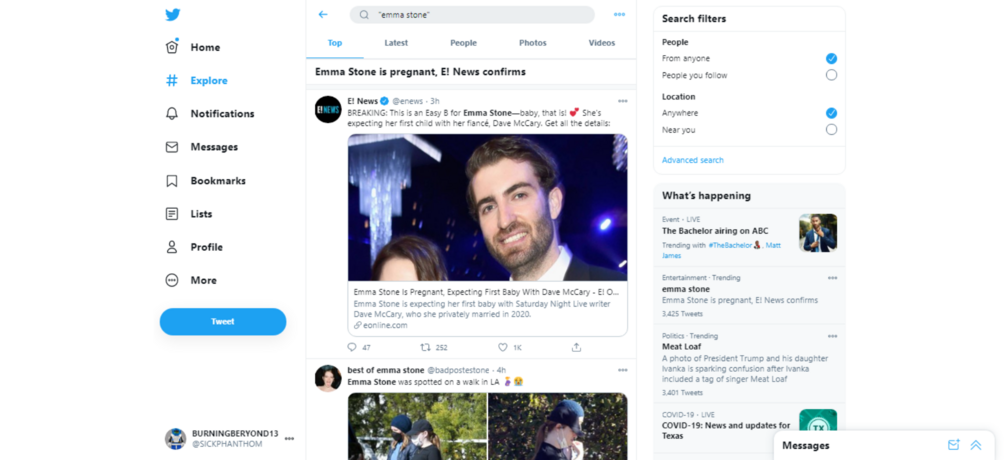Image resolution: width=1005 pixels, height=460 pixels.
Task: Open BURNINGBERYOND13 account switcher
Action: point(229,439)
